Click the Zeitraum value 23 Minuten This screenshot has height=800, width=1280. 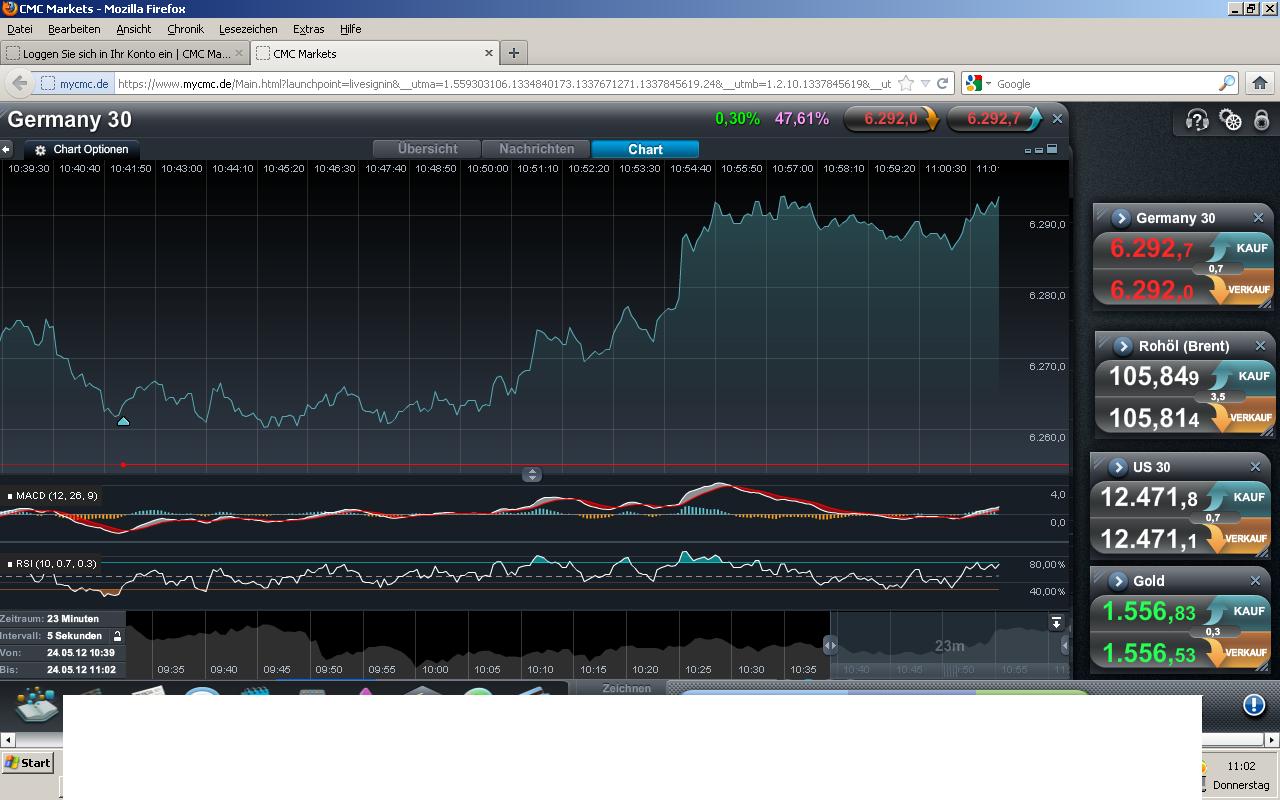(73, 619)
